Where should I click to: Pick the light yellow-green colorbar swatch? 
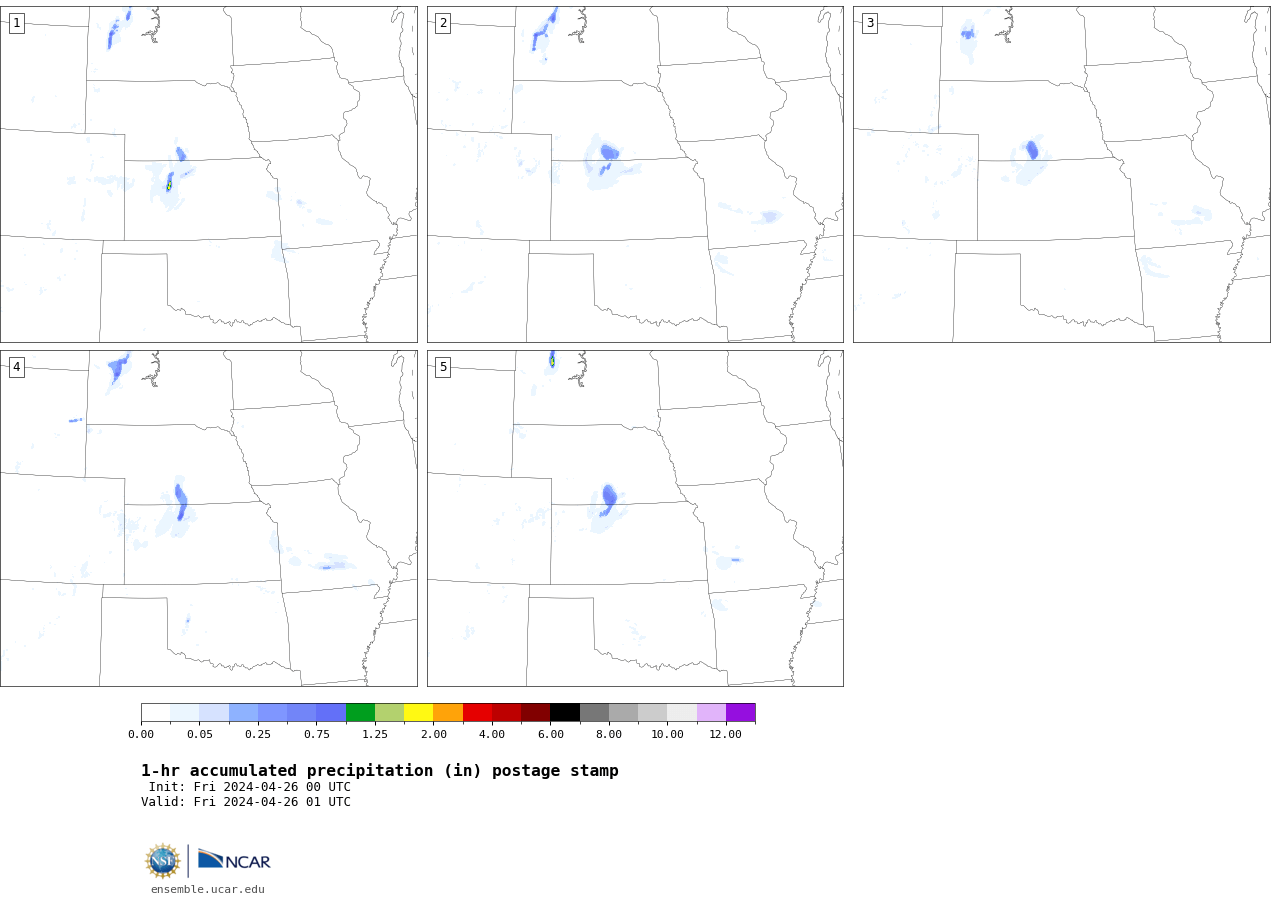(389, 713)
